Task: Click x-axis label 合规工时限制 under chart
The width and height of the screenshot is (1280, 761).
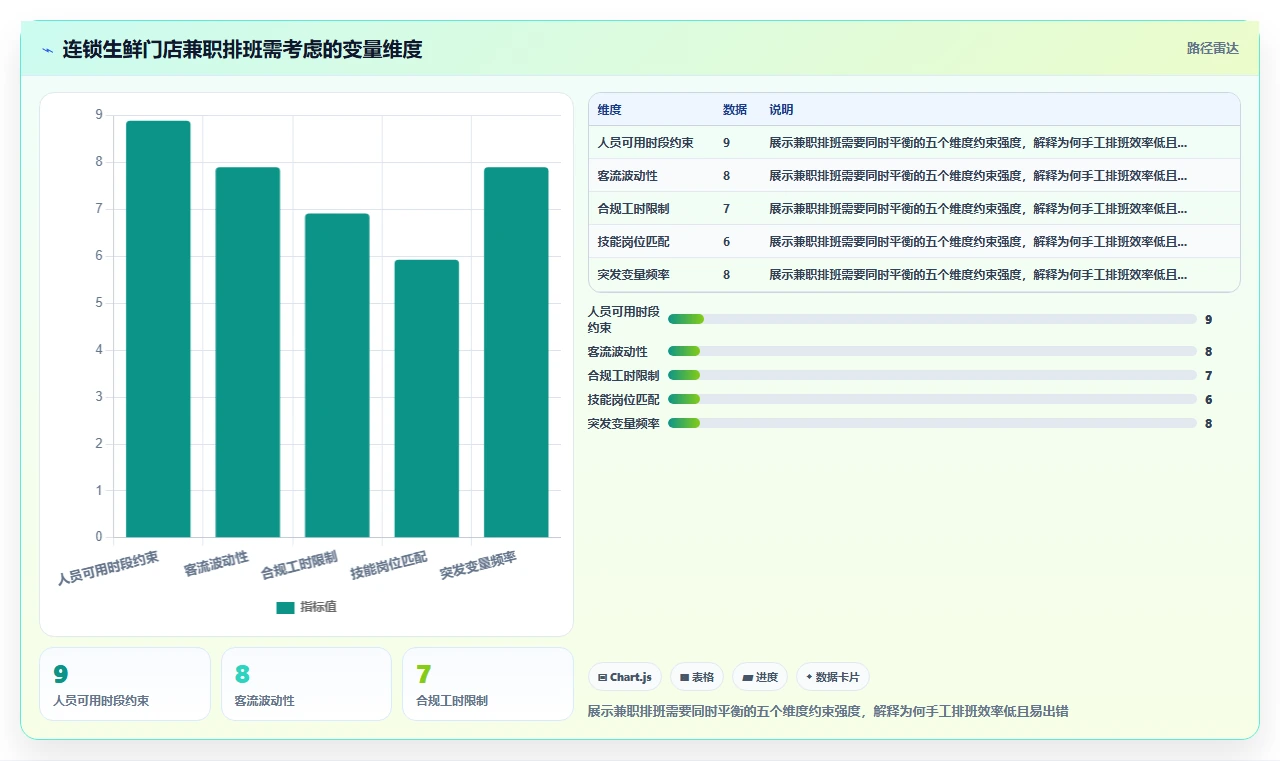Action: (299, 565)
